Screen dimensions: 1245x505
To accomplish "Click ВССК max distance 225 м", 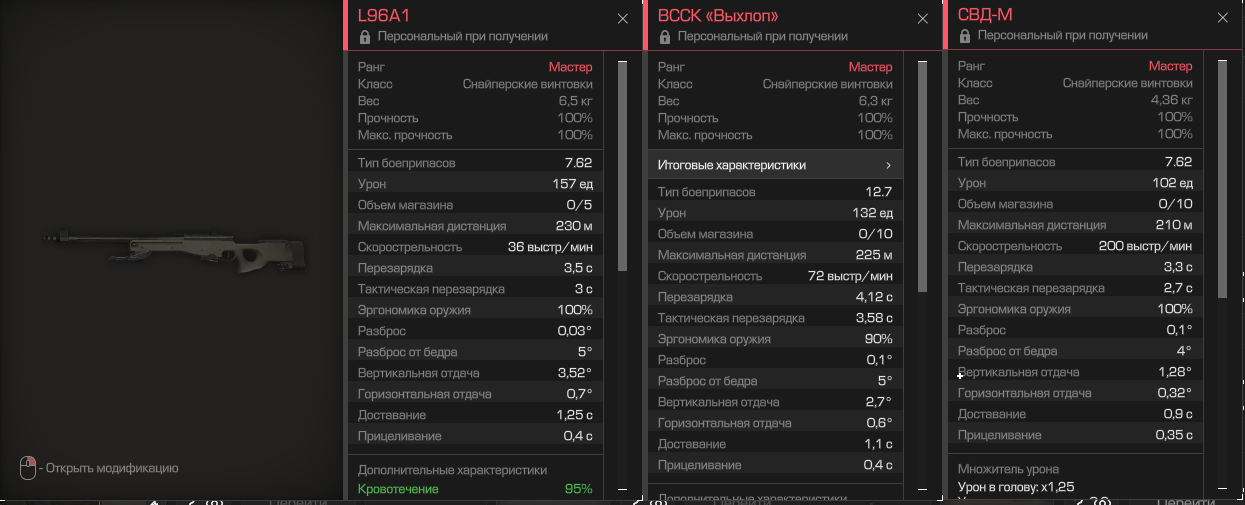I will coord(874,255).
